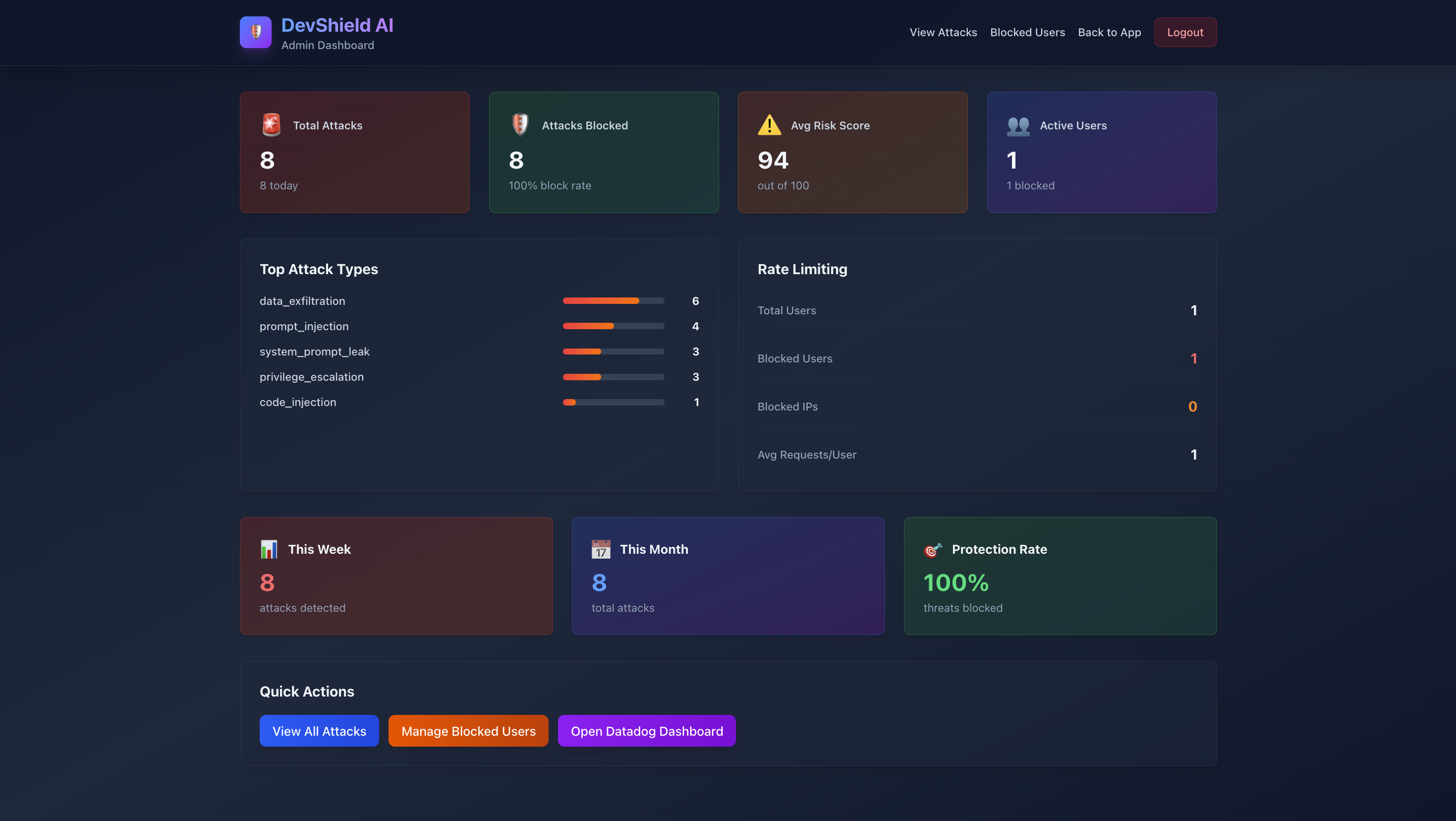This screenshot has height=821, width=1456.
Task: Click the code_injection progress bar
Action: pos(613,402)
